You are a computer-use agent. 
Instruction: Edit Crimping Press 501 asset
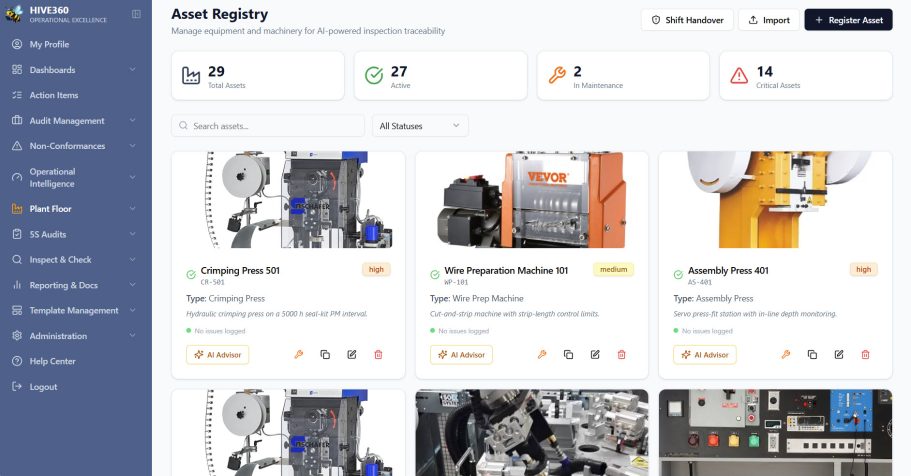pyautogui.click(x=352, y=355)
